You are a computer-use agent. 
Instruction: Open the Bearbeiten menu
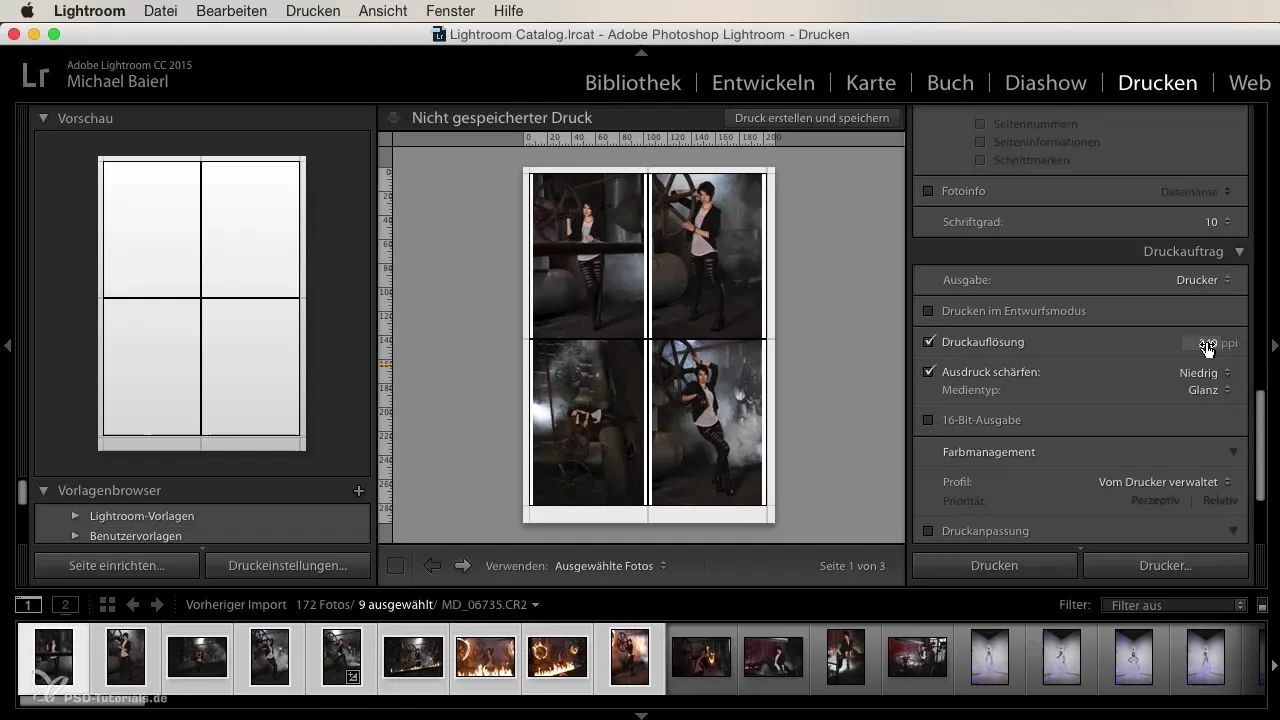232,11
